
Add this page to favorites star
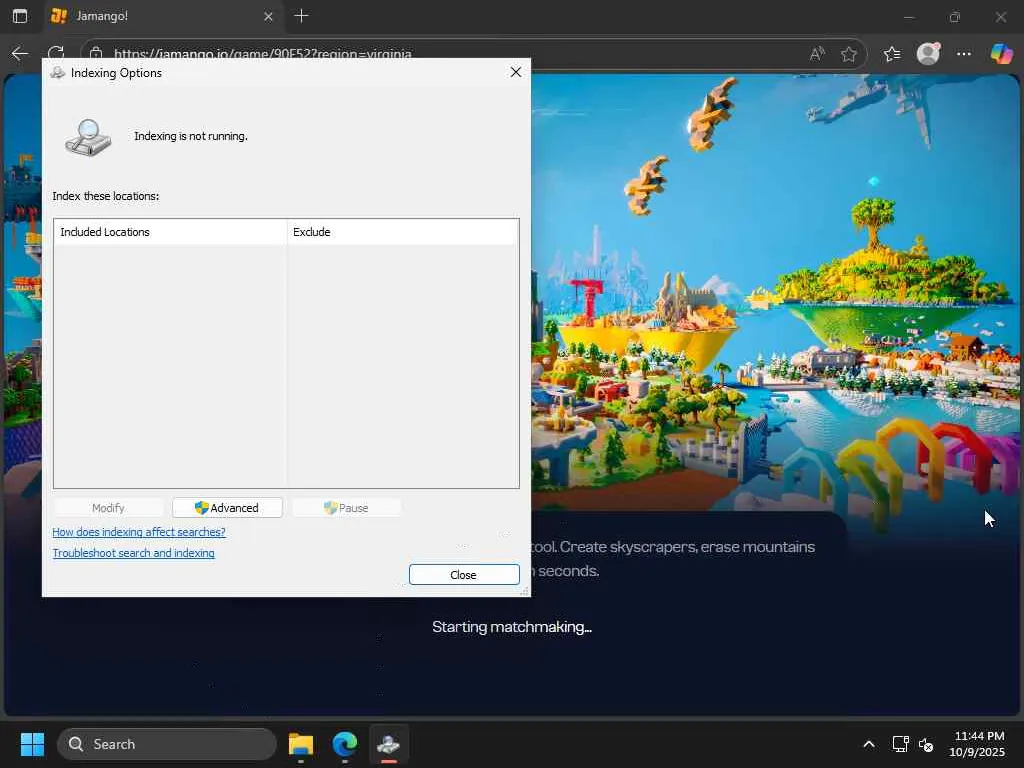pyautogui.click(x=848, y=54)
